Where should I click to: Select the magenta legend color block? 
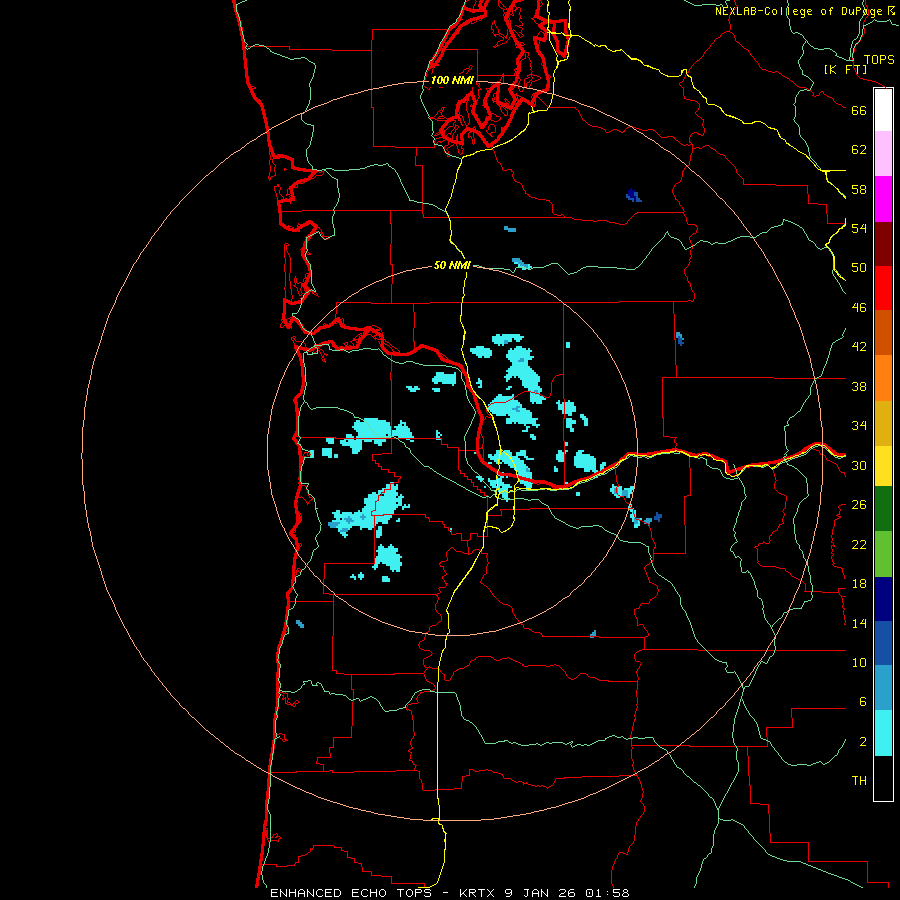pyautogui.click(x=883, y=199)
